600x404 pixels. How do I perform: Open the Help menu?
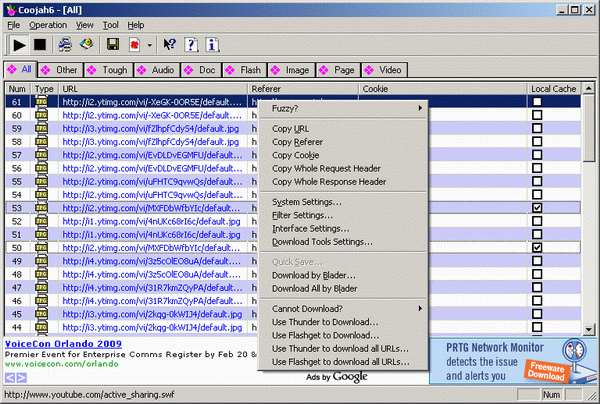coord(135,25)
